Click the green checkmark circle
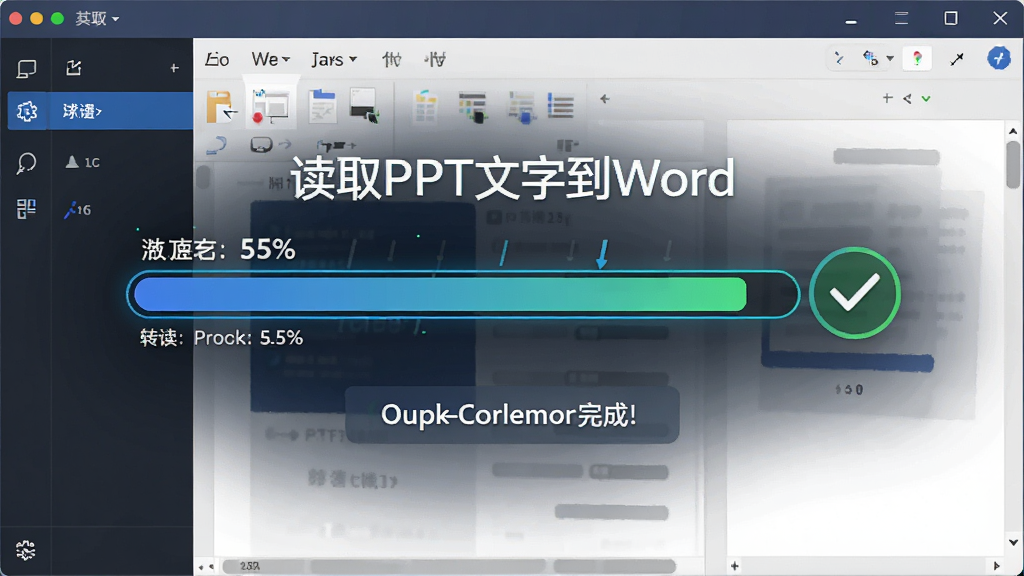This screenshot has height=576, width=1024. click(x=855, y=293)
